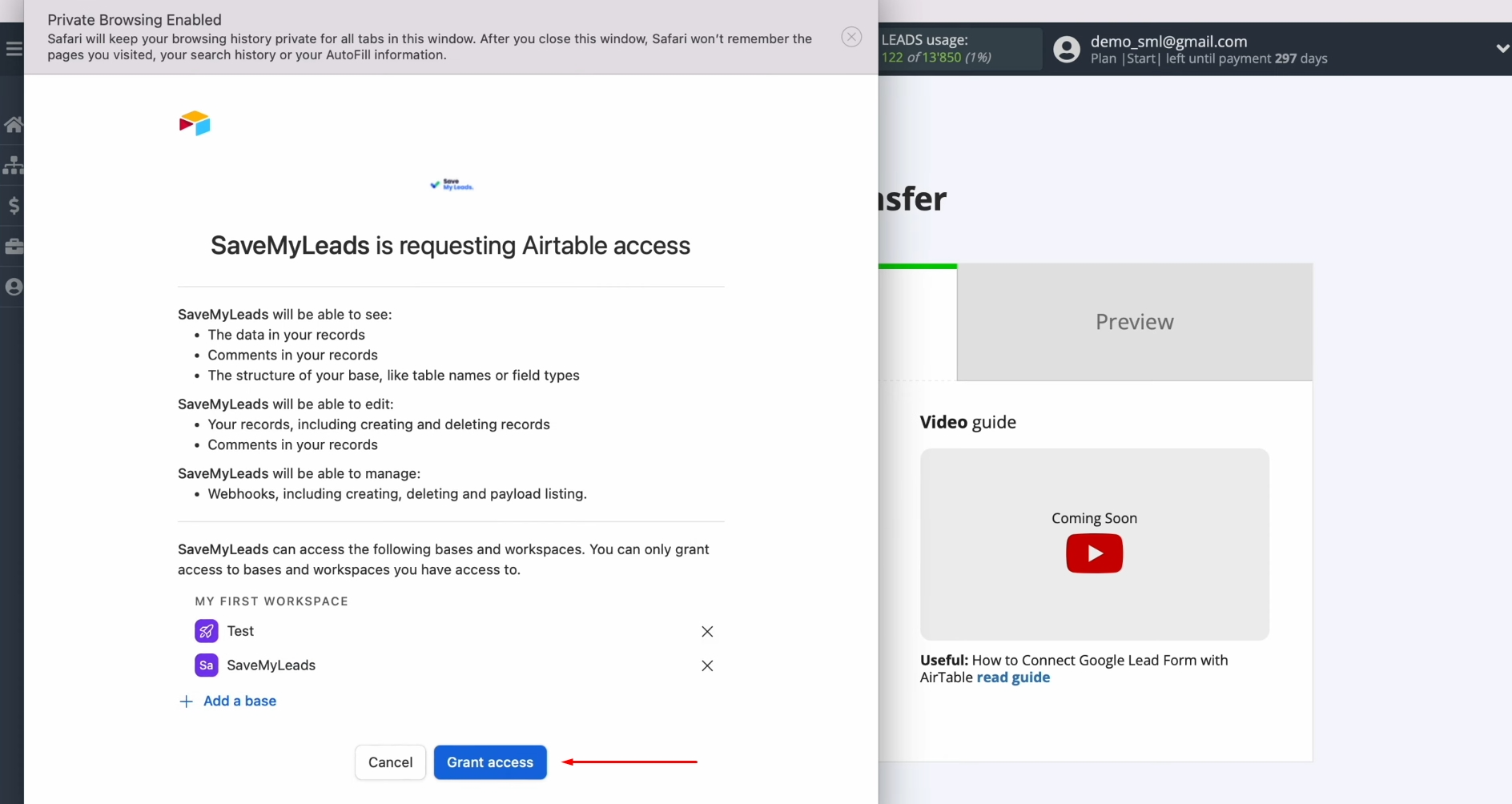Click the LEADS usage indicator
Image resolution: width=1512 pixels, height=804 pixels.
[x=959, y=49]
